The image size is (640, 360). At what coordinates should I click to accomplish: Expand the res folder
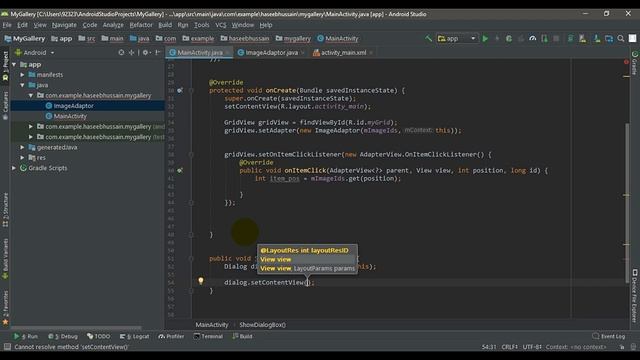(x=22, y=158)
